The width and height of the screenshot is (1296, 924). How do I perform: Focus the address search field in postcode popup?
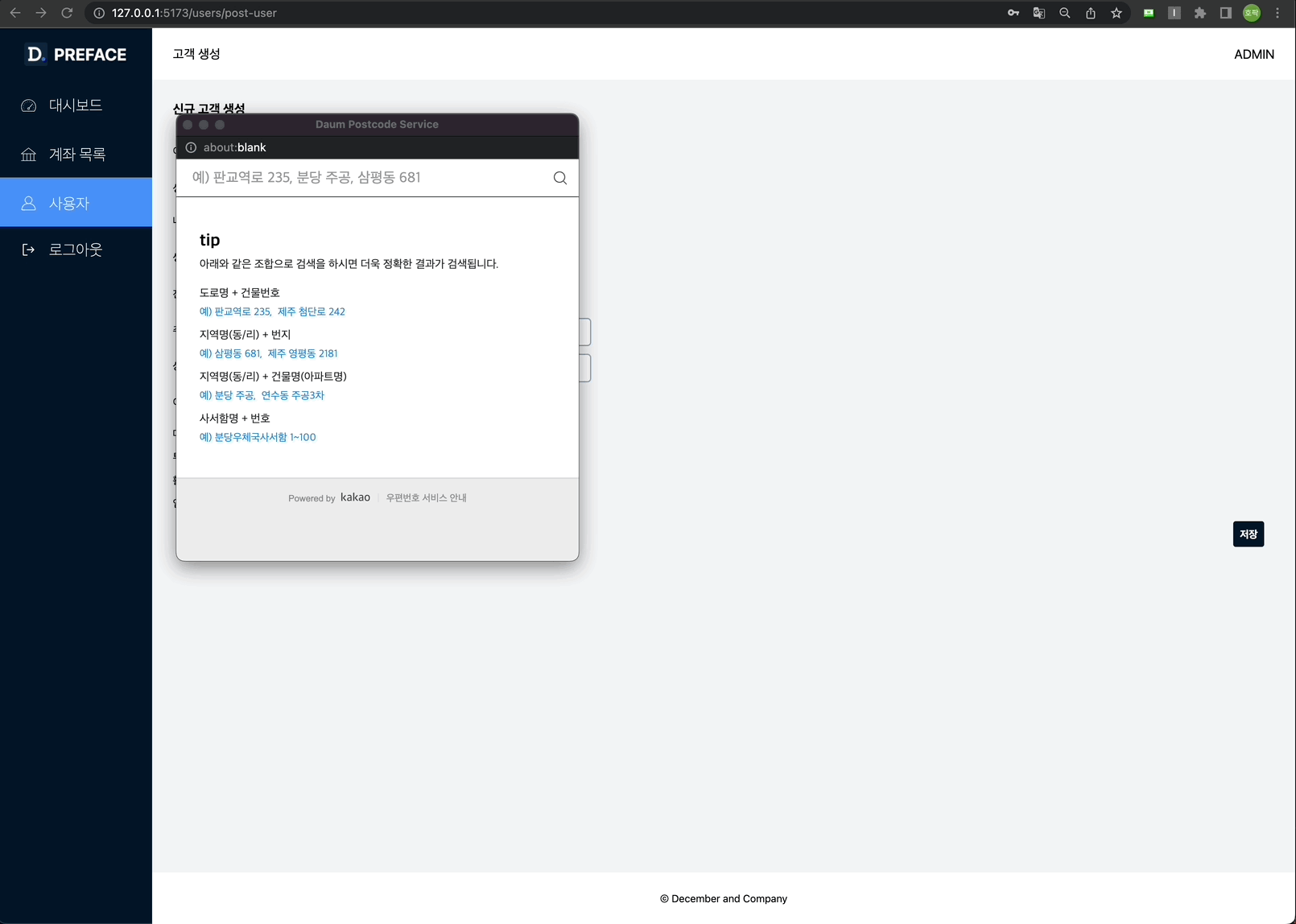[366, 178]
